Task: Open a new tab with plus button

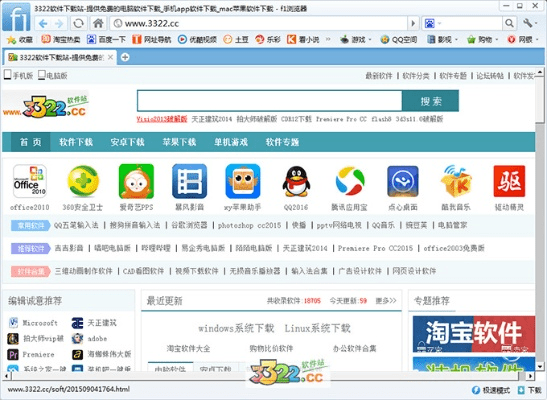Action: pos(125,57)
